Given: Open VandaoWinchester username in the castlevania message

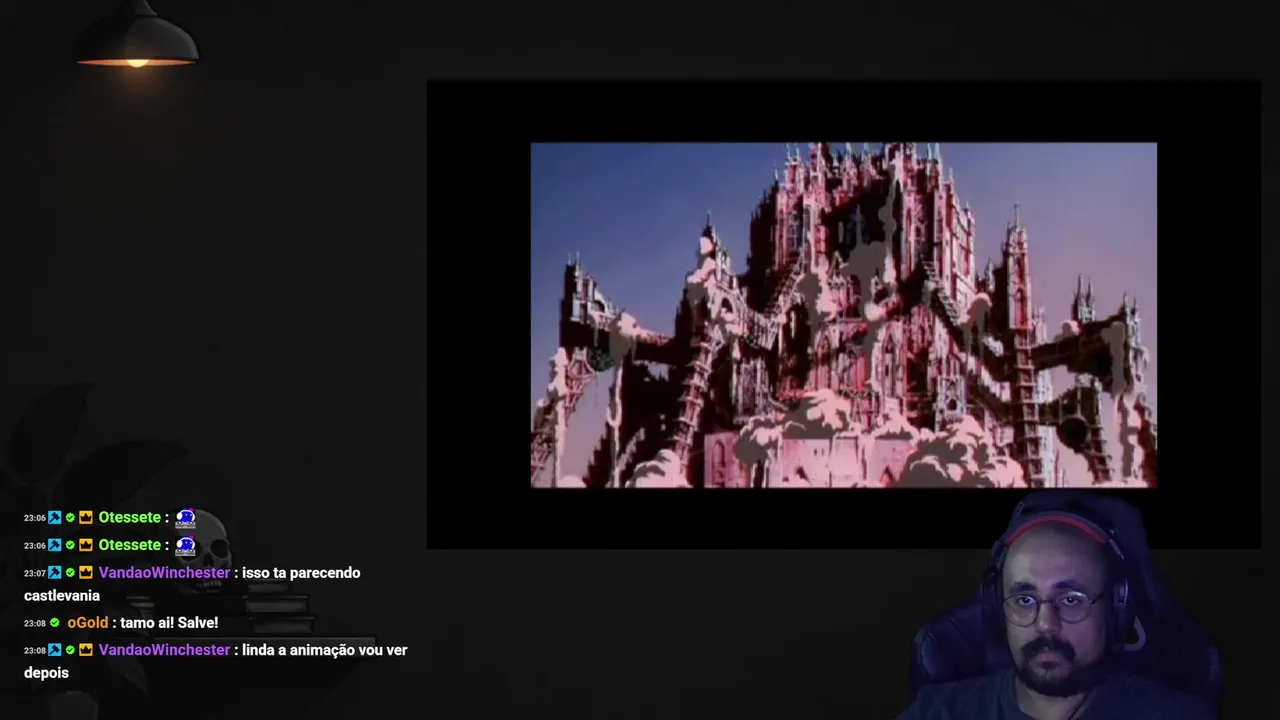Looking at the screenshot, I should [x=164, y=573].
